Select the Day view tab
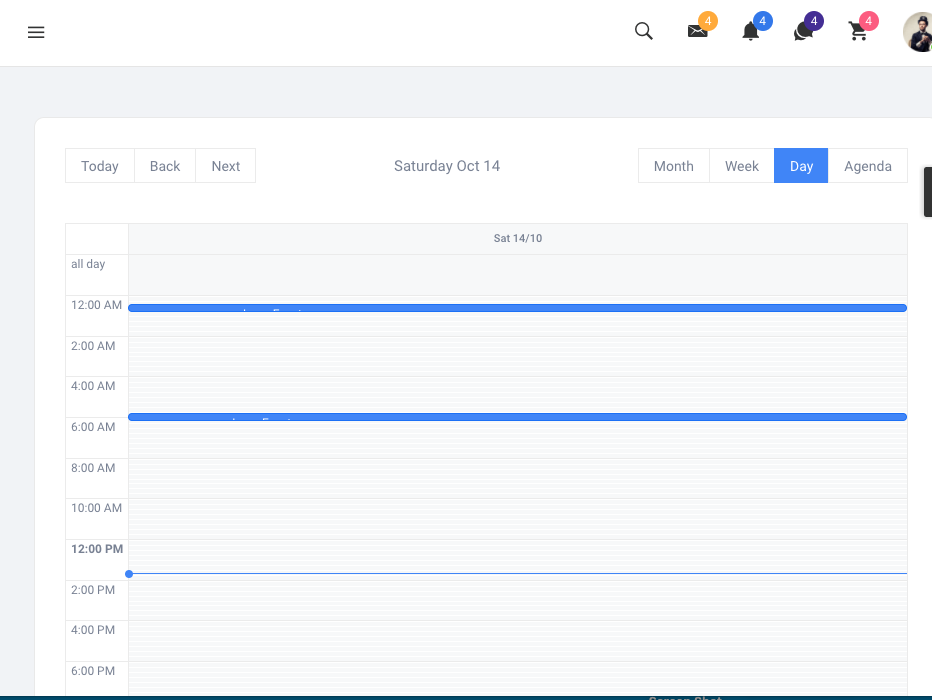The height and width of the screenshot is (700, 932). click(x=801, y=166)
